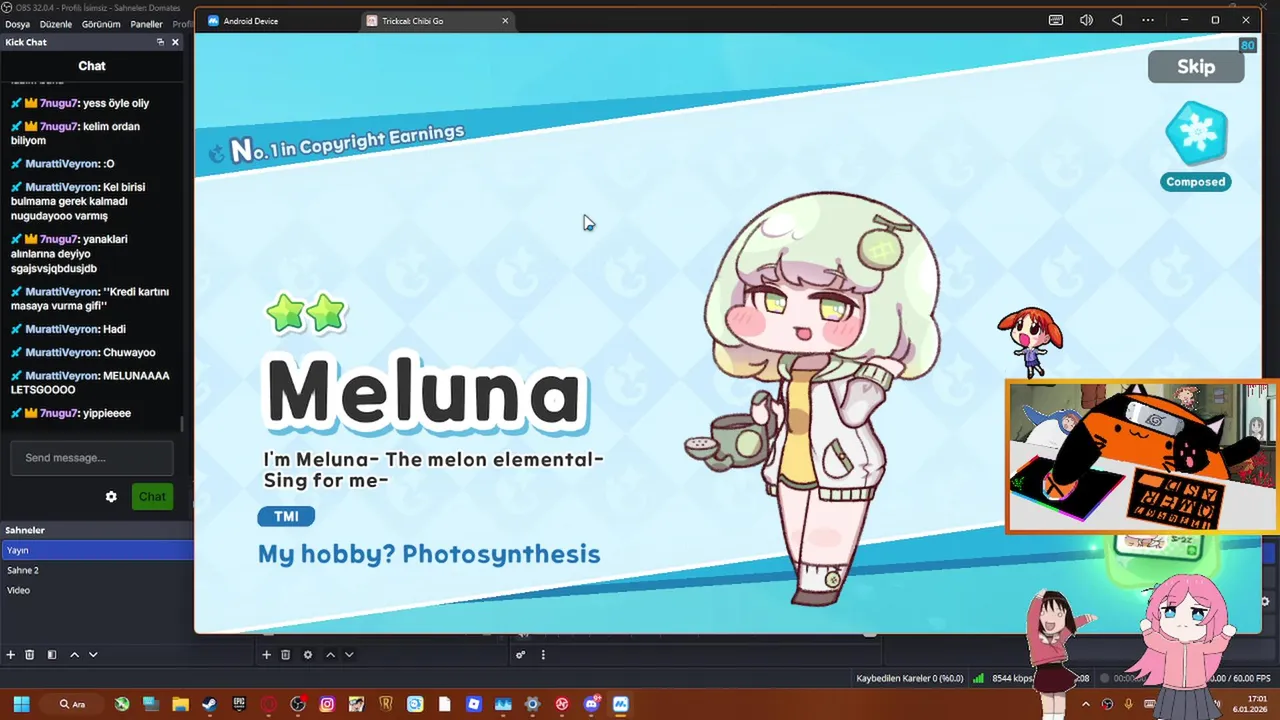1280x720 pixels.
Task: Select the Yayın scene
Action: [97, 550]
